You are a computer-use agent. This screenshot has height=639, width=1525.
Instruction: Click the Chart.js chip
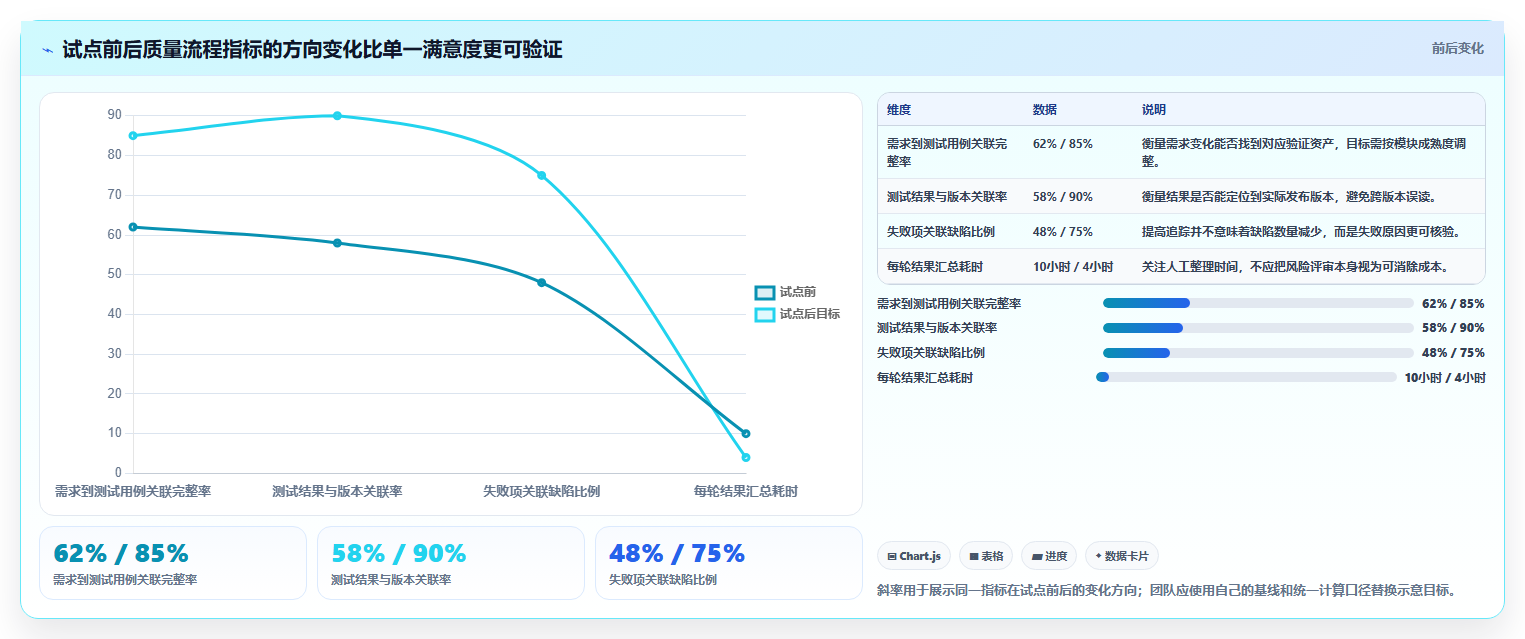click(x=914, y=556)
